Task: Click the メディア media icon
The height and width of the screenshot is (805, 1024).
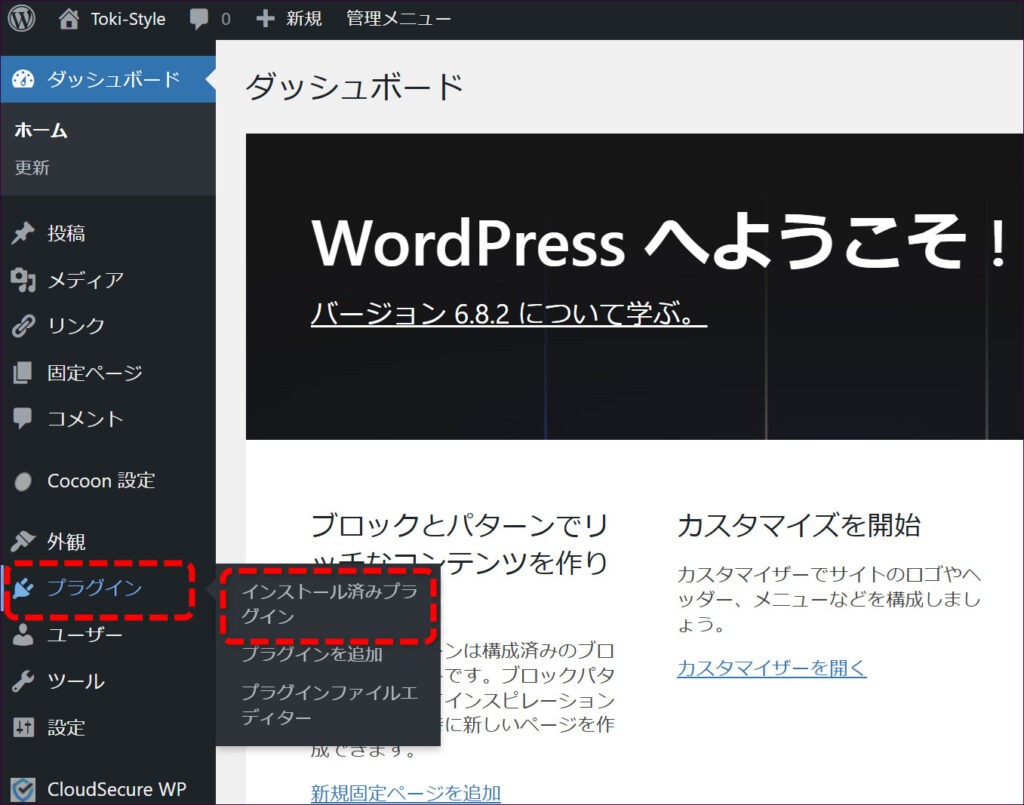Action: point(23,280)
